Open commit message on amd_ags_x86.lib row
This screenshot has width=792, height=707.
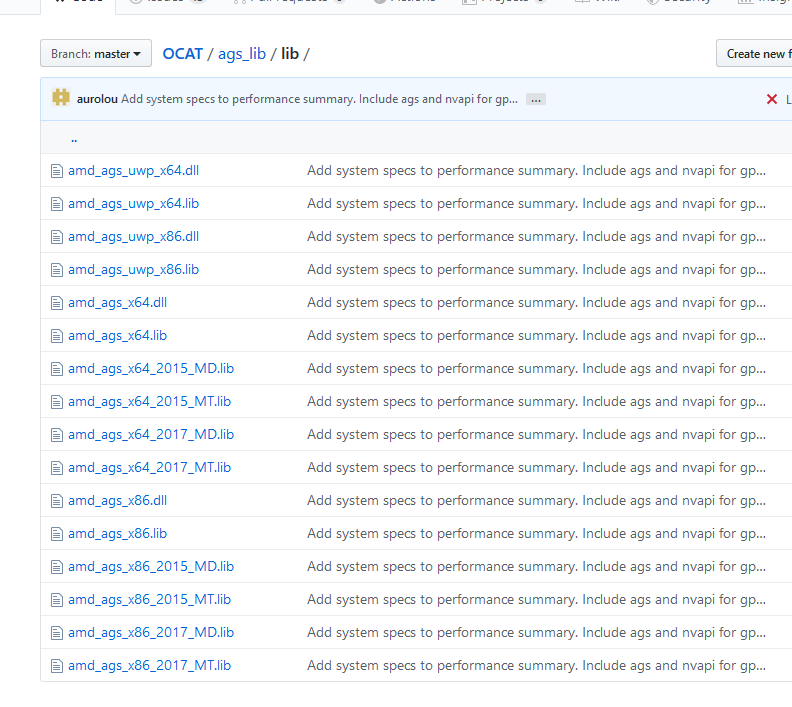coord(536,533)
